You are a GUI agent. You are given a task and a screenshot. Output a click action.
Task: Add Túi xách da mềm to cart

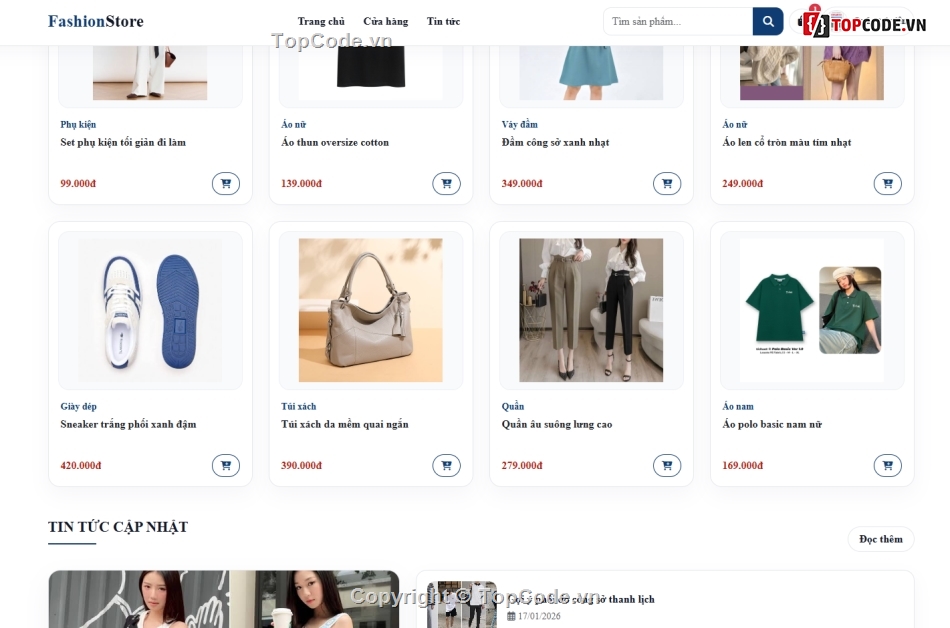pos(447,466)
